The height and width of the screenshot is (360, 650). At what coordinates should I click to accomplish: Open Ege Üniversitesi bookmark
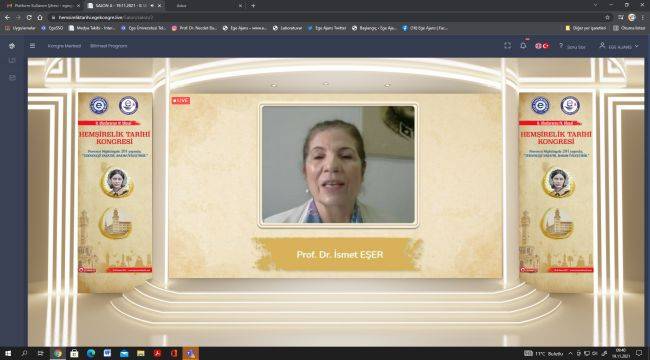[x=143, y=28]
